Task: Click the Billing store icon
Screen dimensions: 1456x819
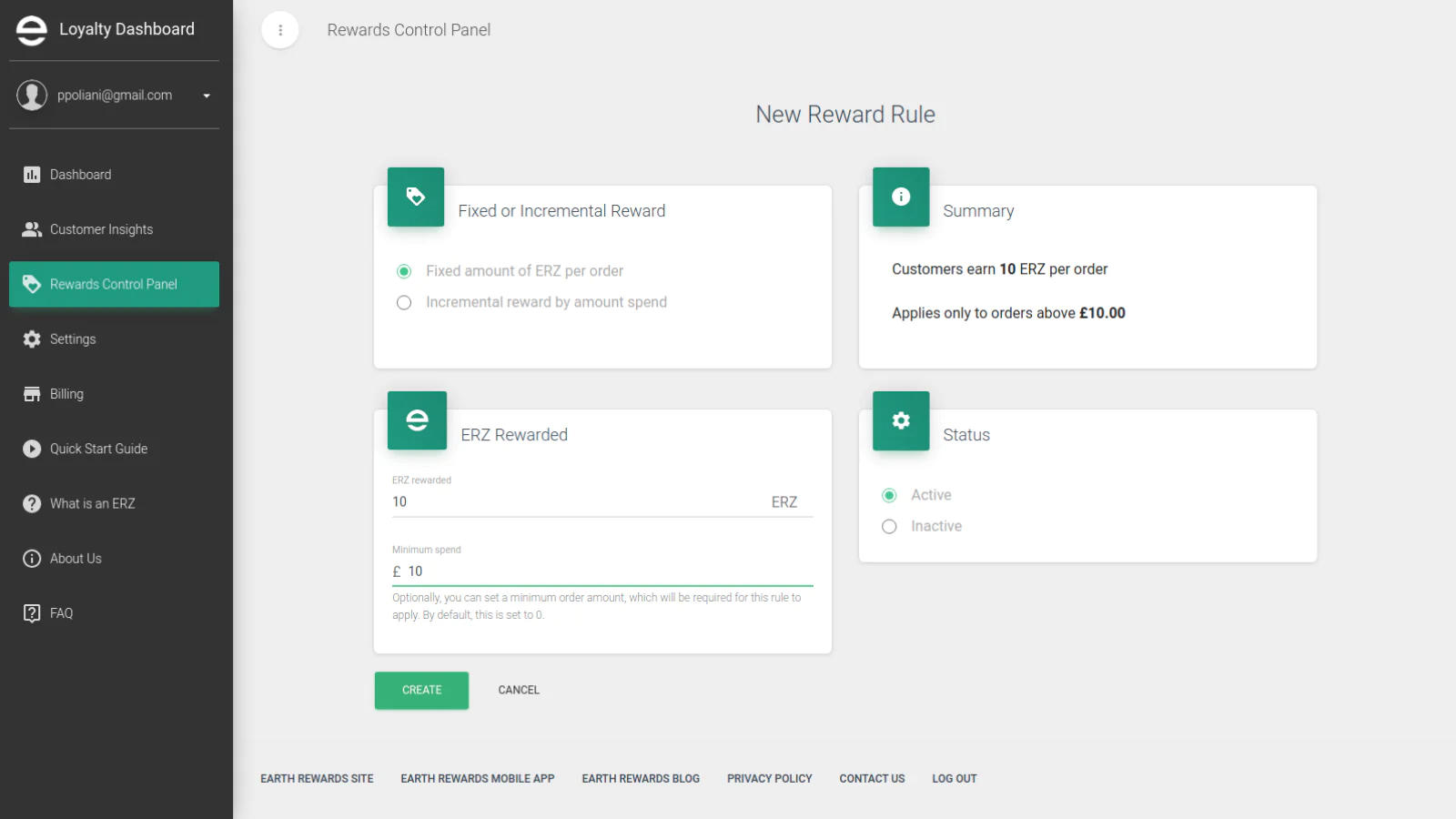Action: pos(32,394)
